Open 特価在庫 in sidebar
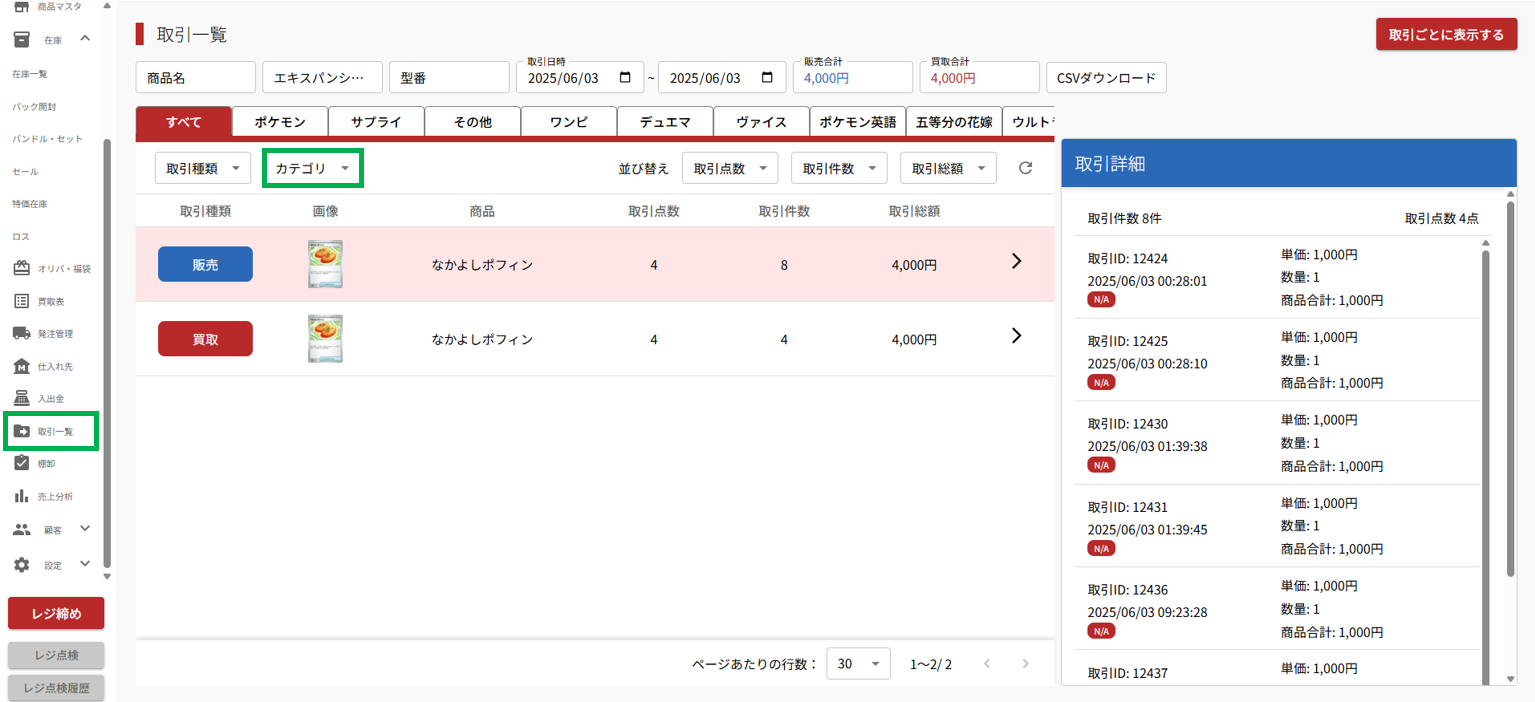The image size is (1535, 702). coord(30,204)
